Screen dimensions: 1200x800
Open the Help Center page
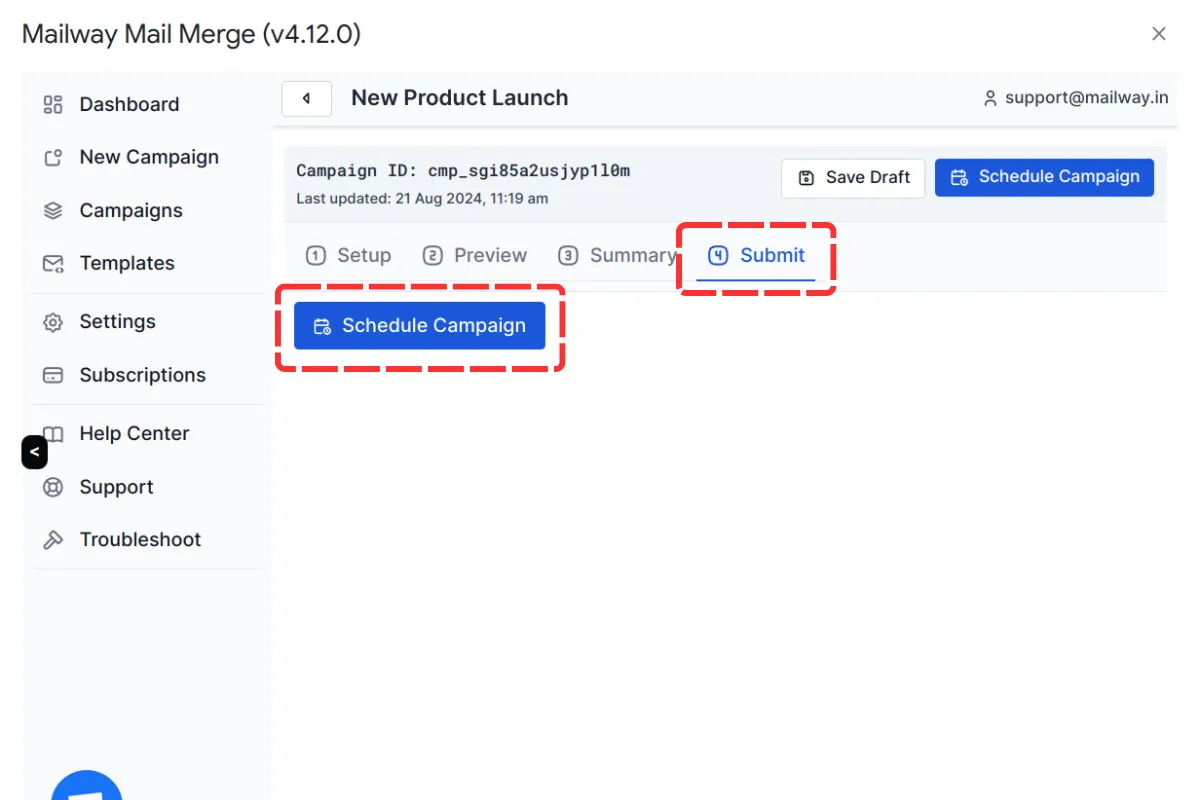tap(134, 434)
